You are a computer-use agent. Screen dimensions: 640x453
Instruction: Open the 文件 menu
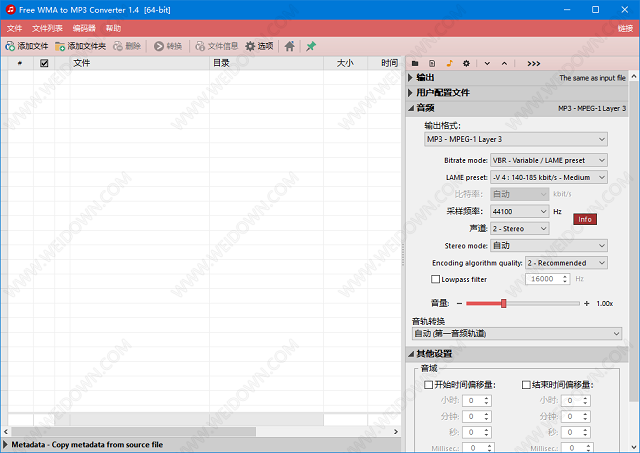(14, 28)
